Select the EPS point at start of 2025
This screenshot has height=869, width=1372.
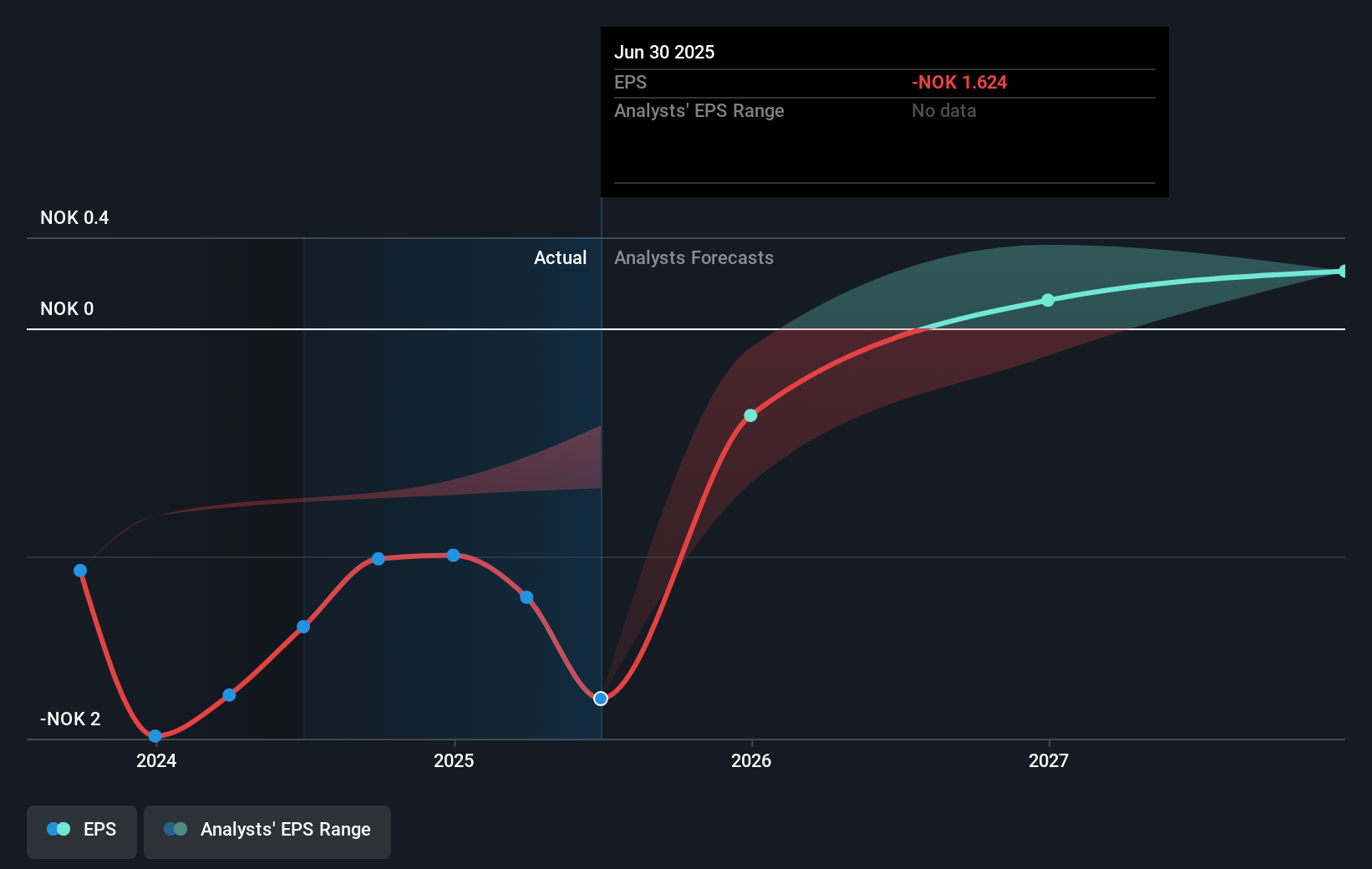(453, 555)
